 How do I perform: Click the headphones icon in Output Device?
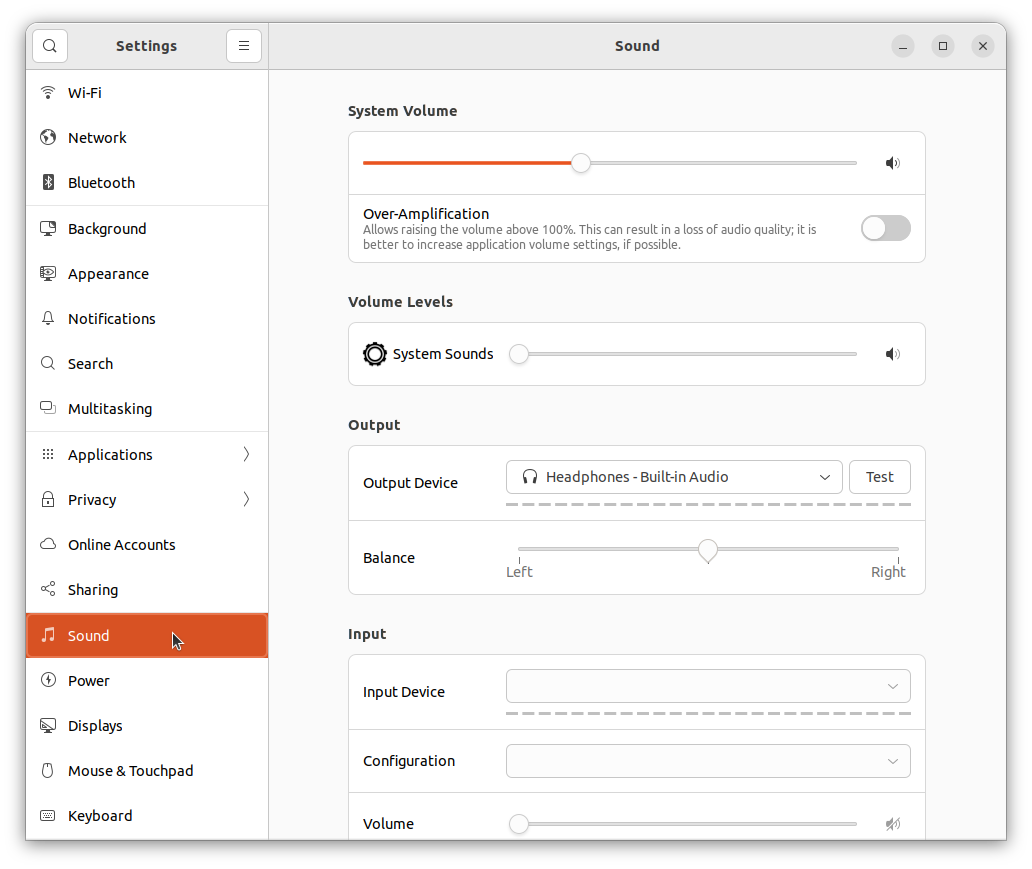tap(530, 477)
